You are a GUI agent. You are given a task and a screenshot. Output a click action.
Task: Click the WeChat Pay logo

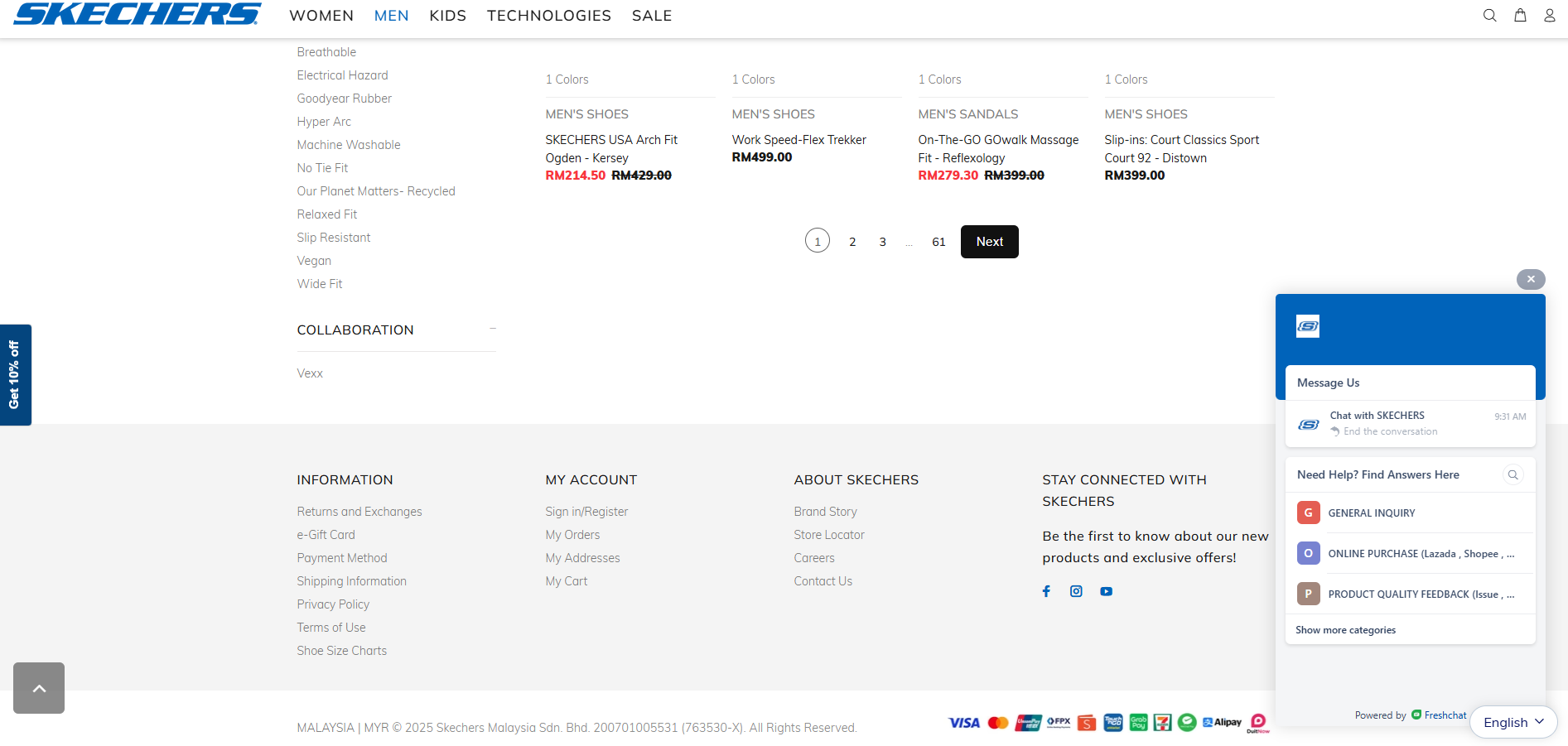click(1187, 723)
